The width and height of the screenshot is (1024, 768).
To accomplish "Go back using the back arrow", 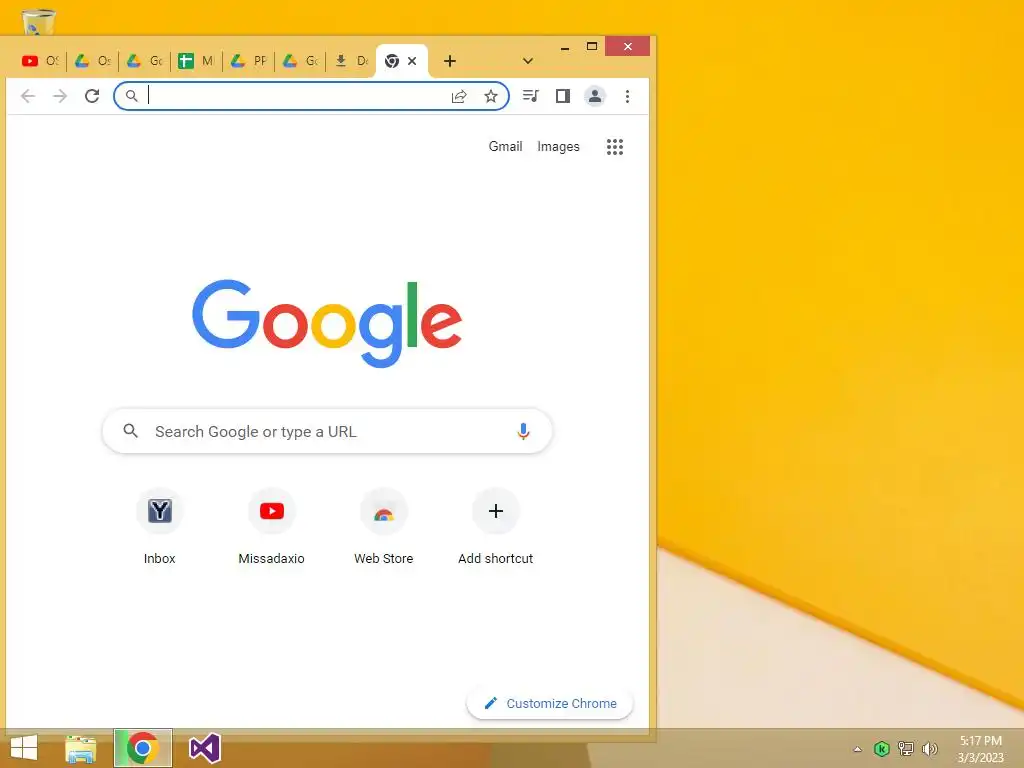I will pyautogui.click(x=27, y=97).
